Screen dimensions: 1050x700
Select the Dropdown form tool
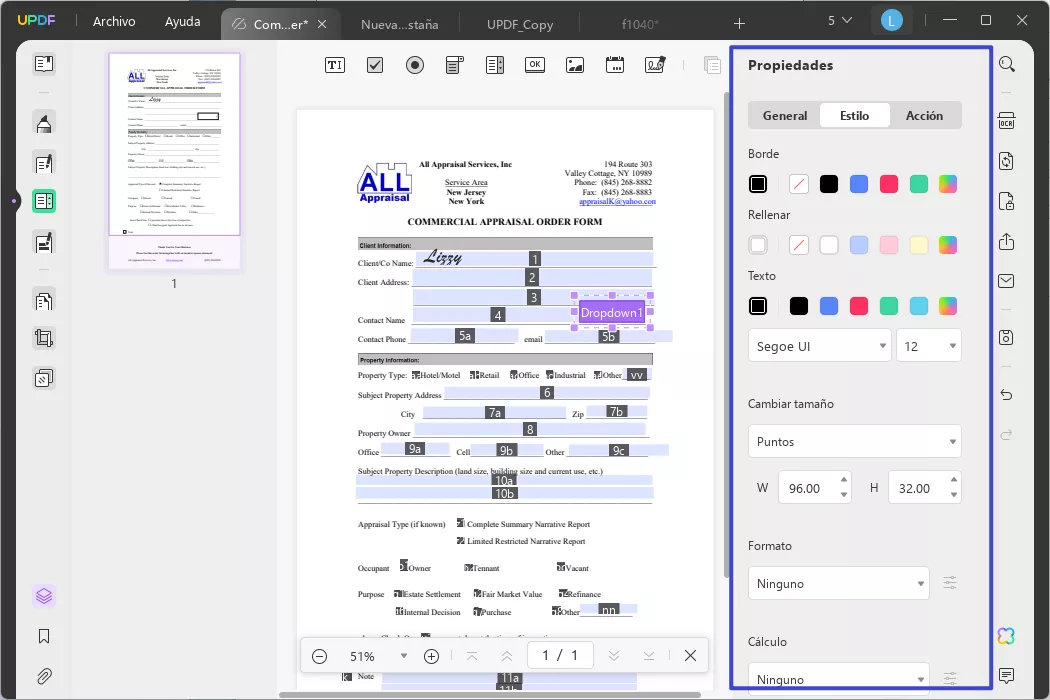(x=455, y=65)
